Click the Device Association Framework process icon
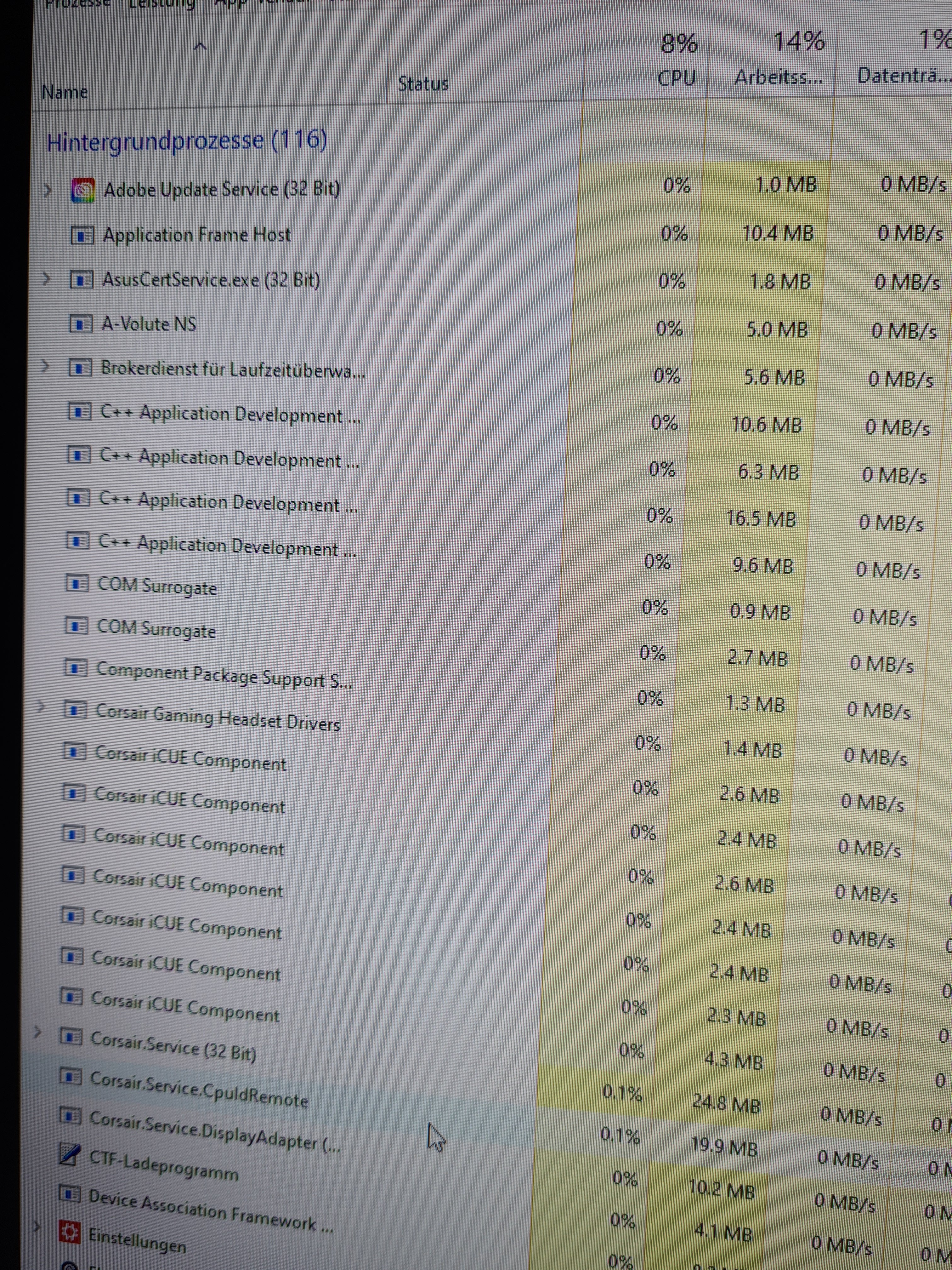 point(70,1194)
